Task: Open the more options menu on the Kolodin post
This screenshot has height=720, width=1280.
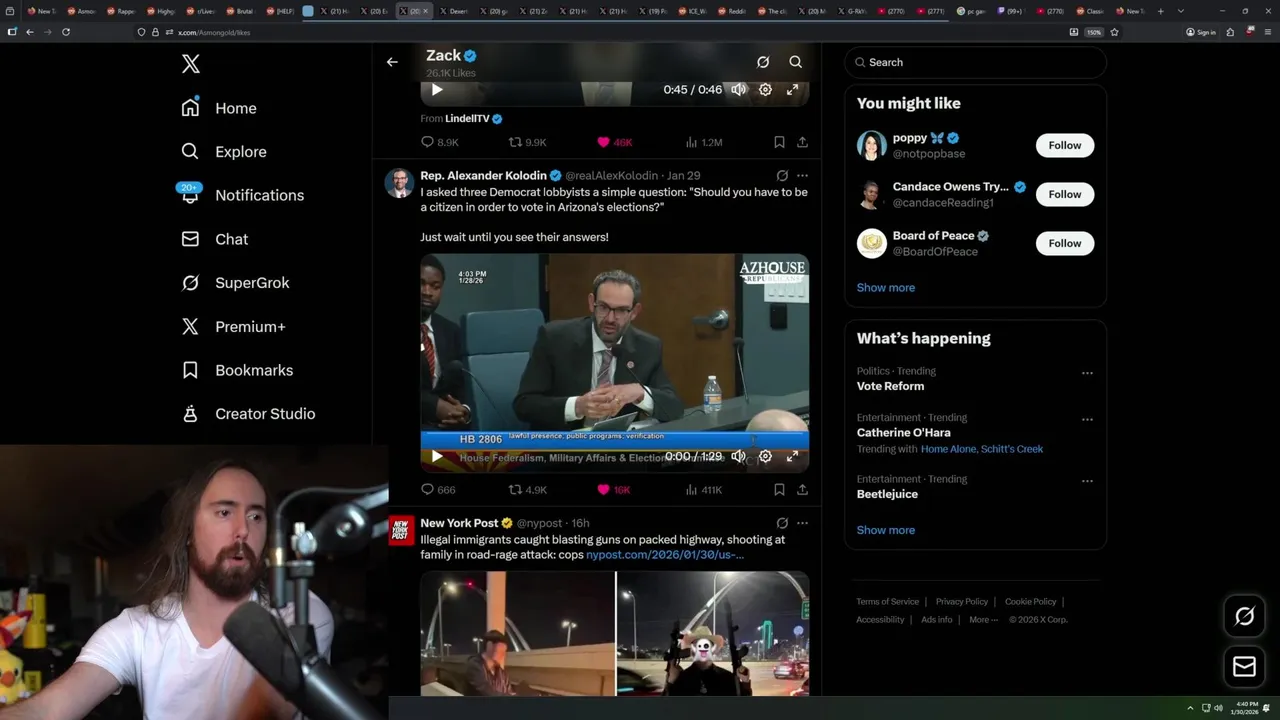Action: coord(802,176)
